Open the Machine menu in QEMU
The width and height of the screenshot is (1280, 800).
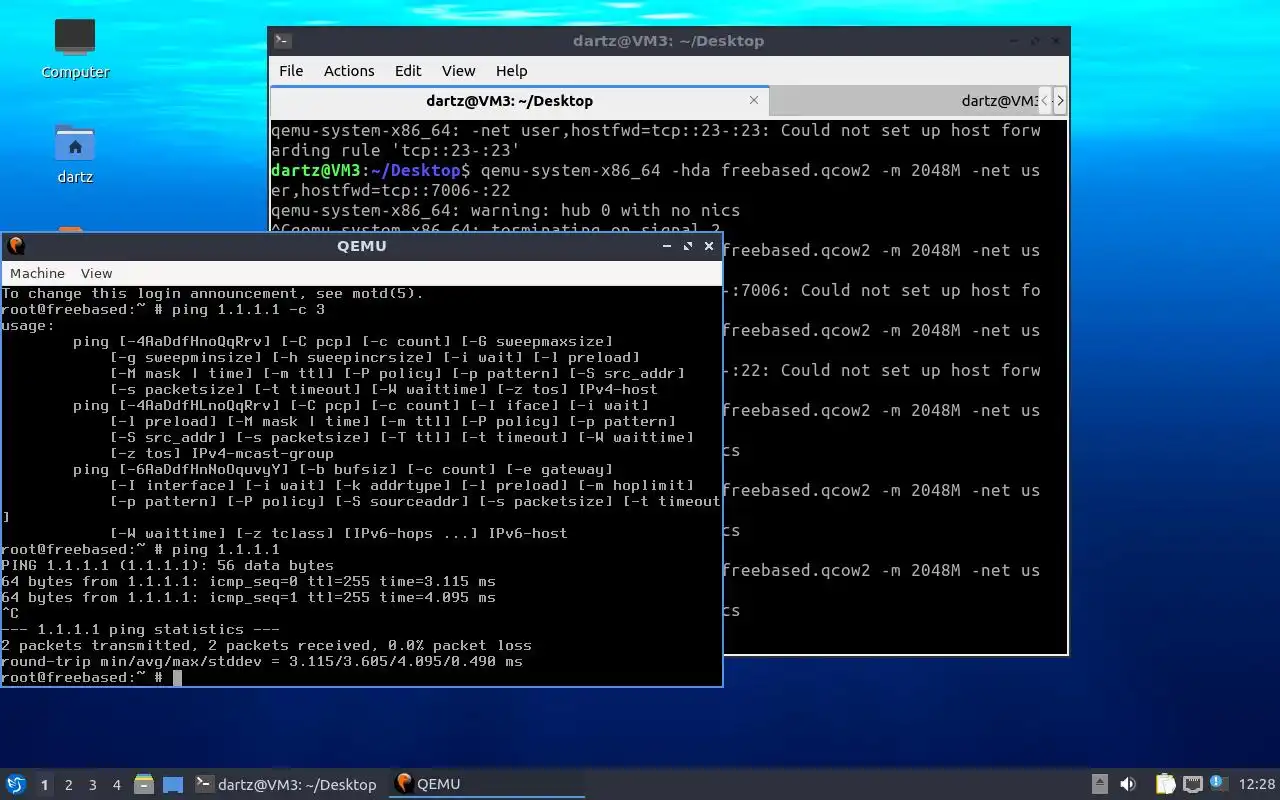click(x=37, y=273)
